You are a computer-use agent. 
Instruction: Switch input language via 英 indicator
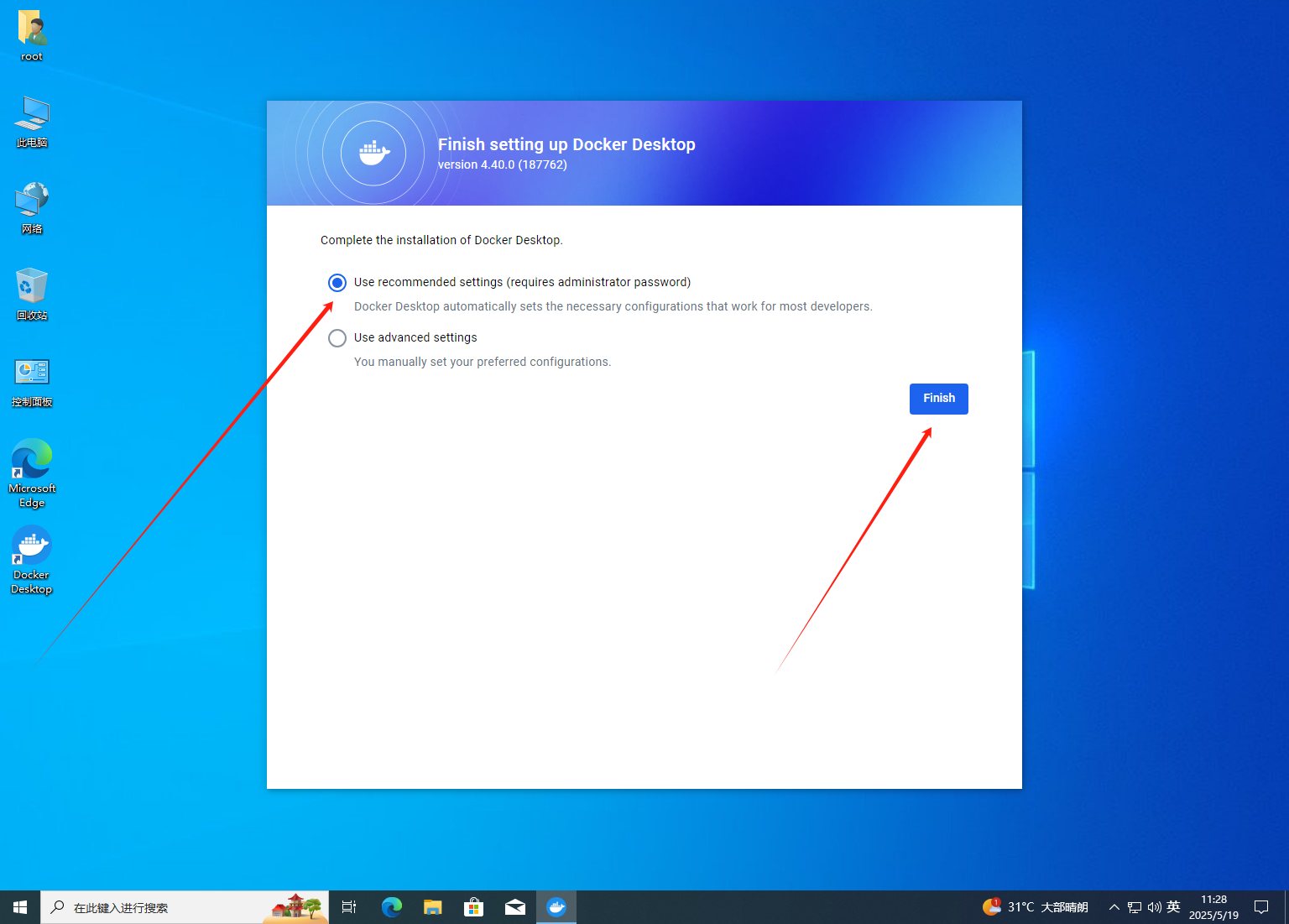pyautogui.click(x=1173, y=907)
